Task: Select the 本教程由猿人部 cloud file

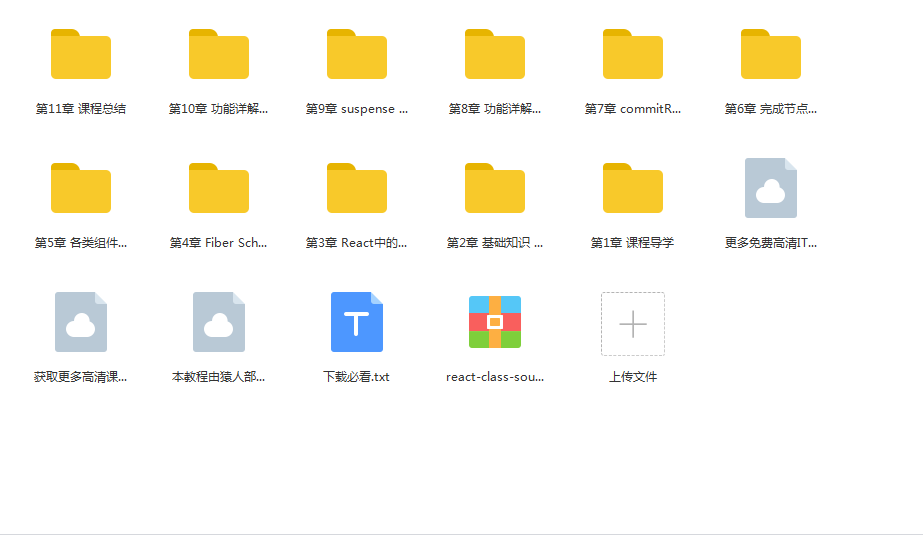Action: pos(219,322)
